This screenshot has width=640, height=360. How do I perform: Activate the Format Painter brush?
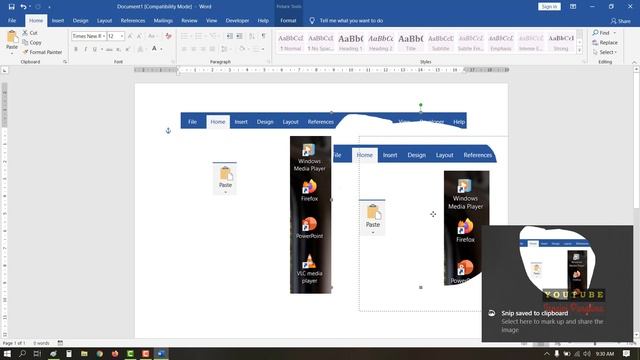click(x=42, y=52)
